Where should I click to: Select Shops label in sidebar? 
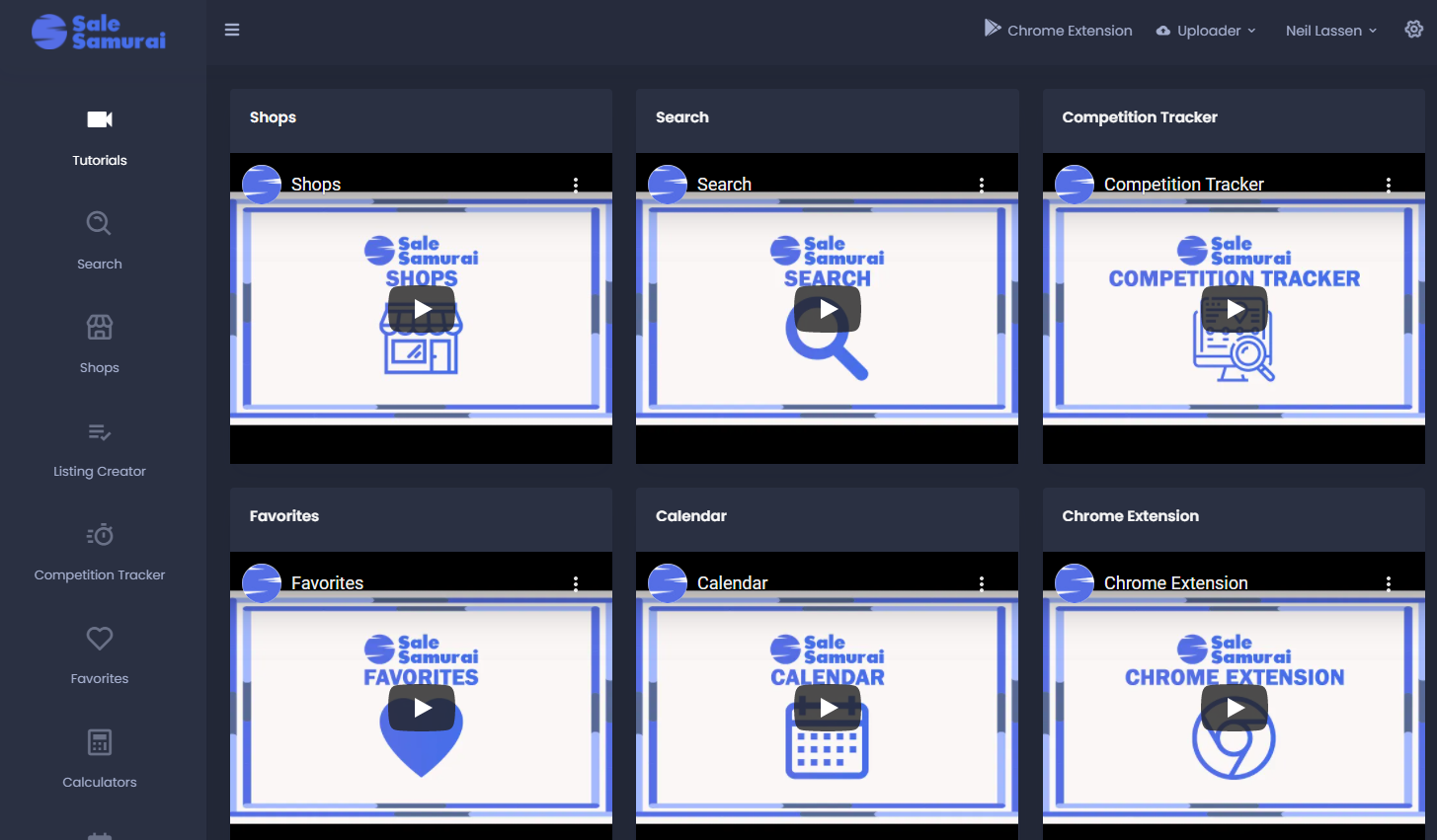click(100, 367)
